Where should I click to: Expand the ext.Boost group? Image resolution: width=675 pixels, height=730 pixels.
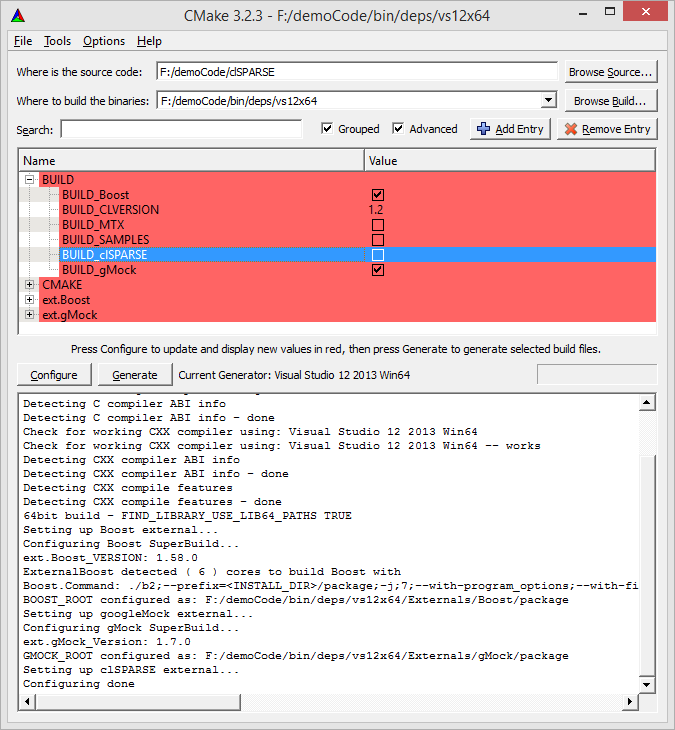(29, 299)
